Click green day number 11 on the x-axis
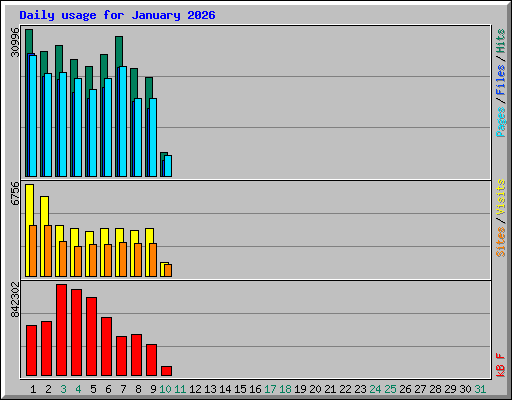The image size is (512, 400). click(x=180, y=389)
